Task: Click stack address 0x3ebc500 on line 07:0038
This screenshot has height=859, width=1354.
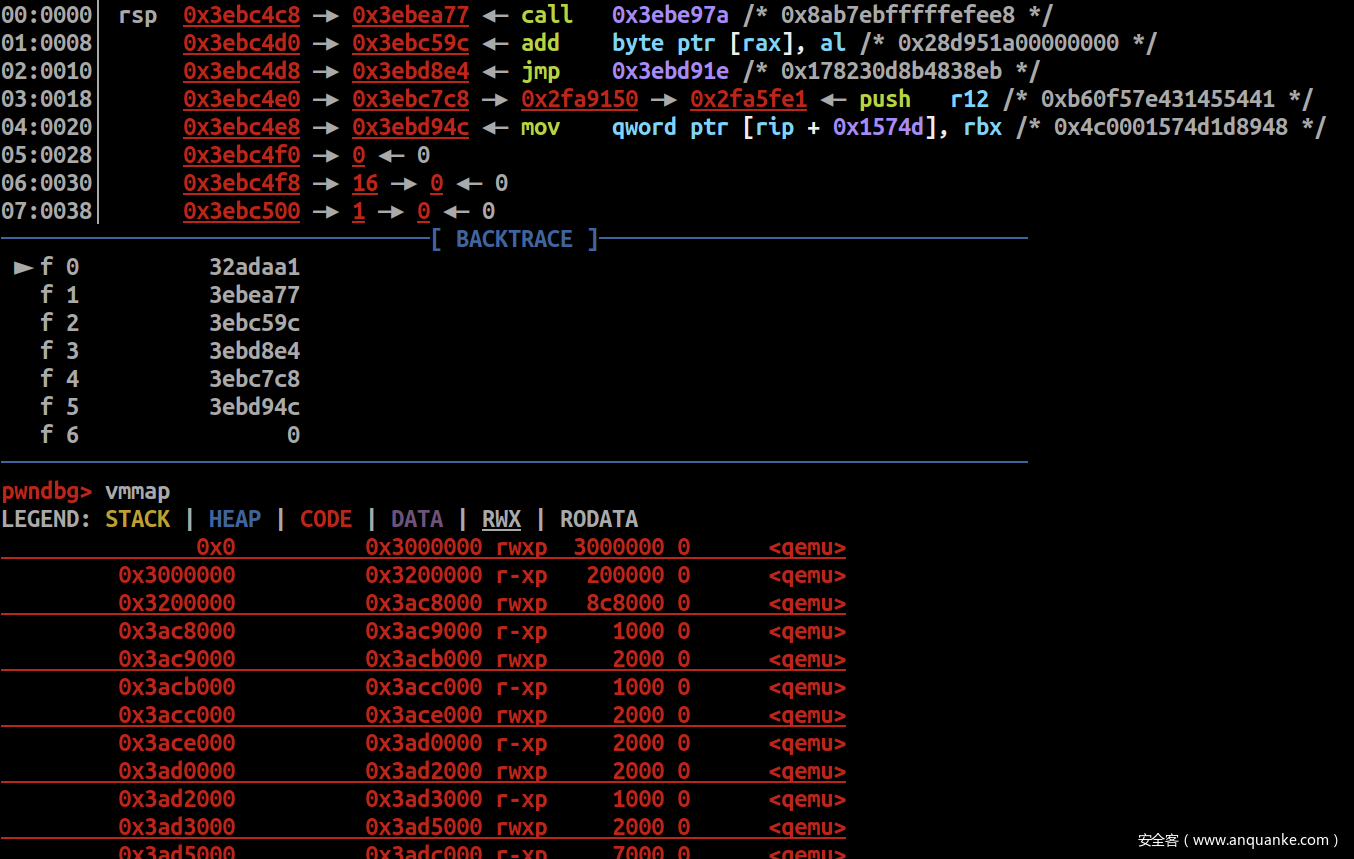Action: [x=241, y=211]
